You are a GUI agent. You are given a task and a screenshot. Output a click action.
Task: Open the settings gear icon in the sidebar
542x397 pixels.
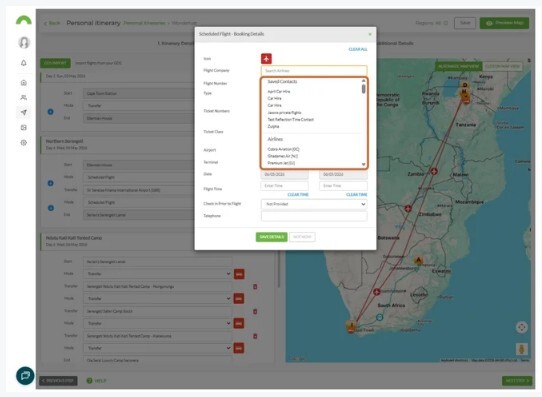coord(24,142)
